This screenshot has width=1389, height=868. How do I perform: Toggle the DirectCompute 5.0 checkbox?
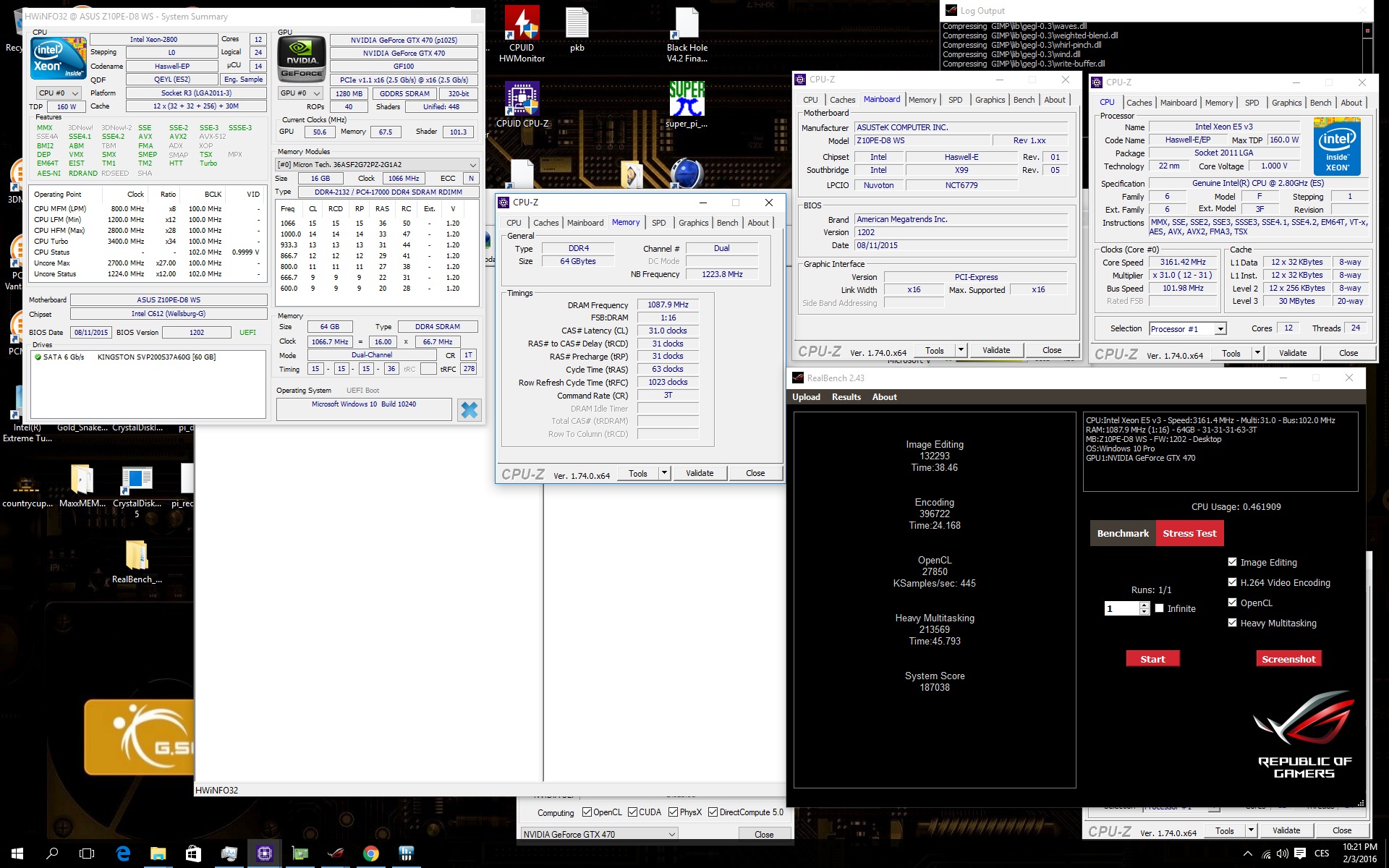(x=713, y=812)
